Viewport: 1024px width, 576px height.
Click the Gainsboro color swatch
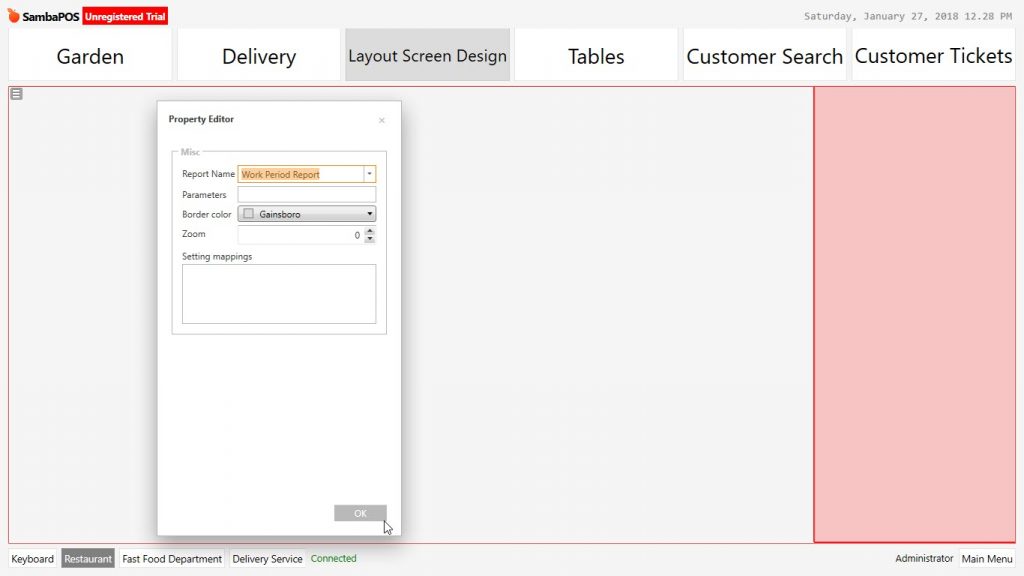[248, 214]
